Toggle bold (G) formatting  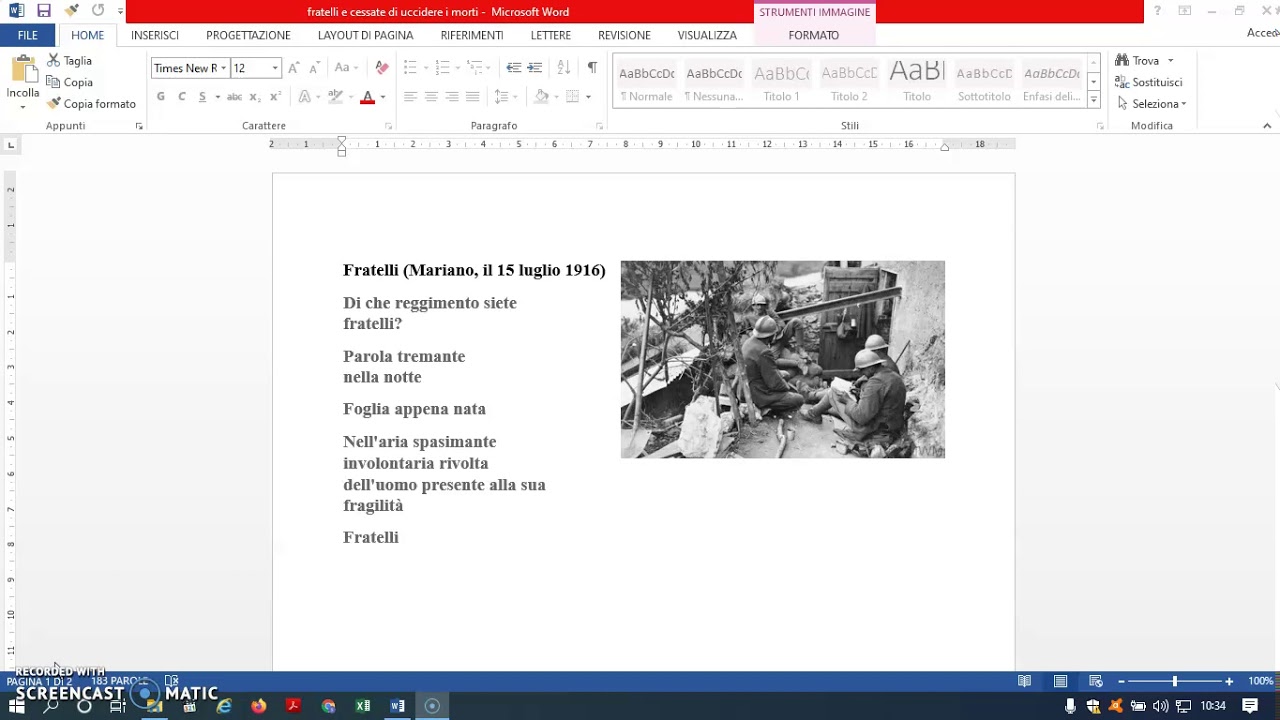tap(160, 97)
